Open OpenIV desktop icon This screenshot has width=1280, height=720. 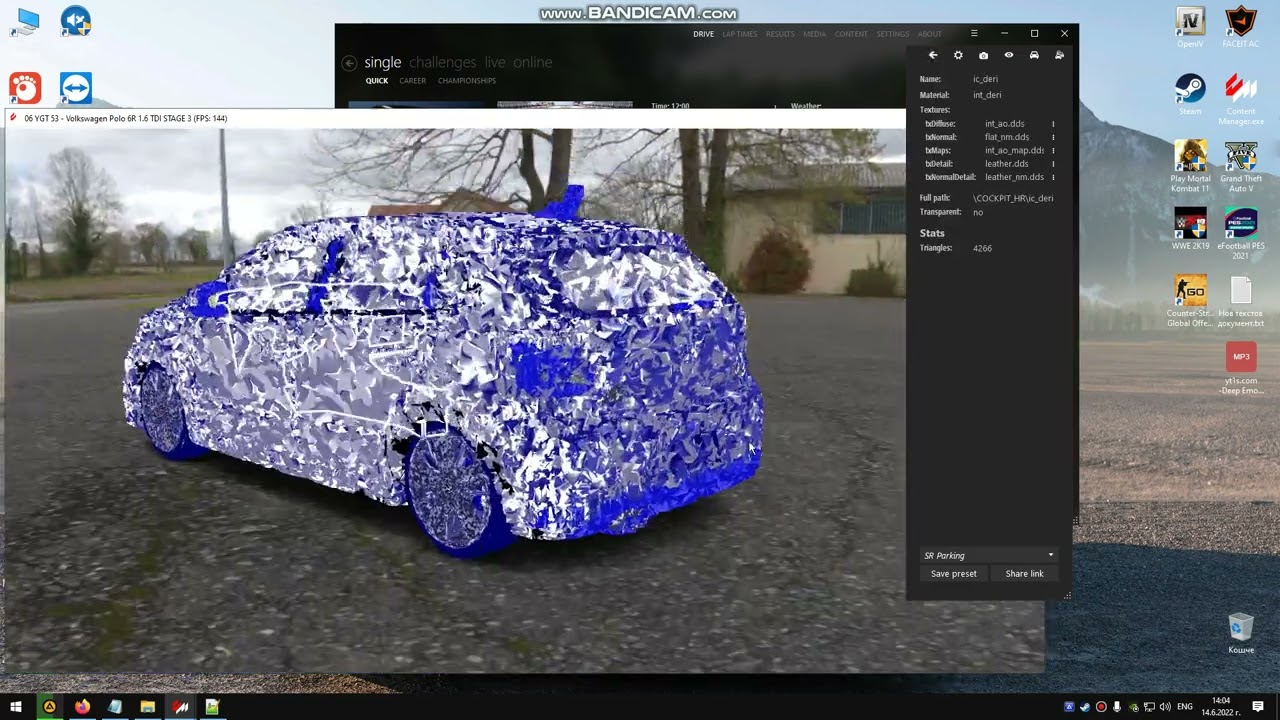point(1190,27)
